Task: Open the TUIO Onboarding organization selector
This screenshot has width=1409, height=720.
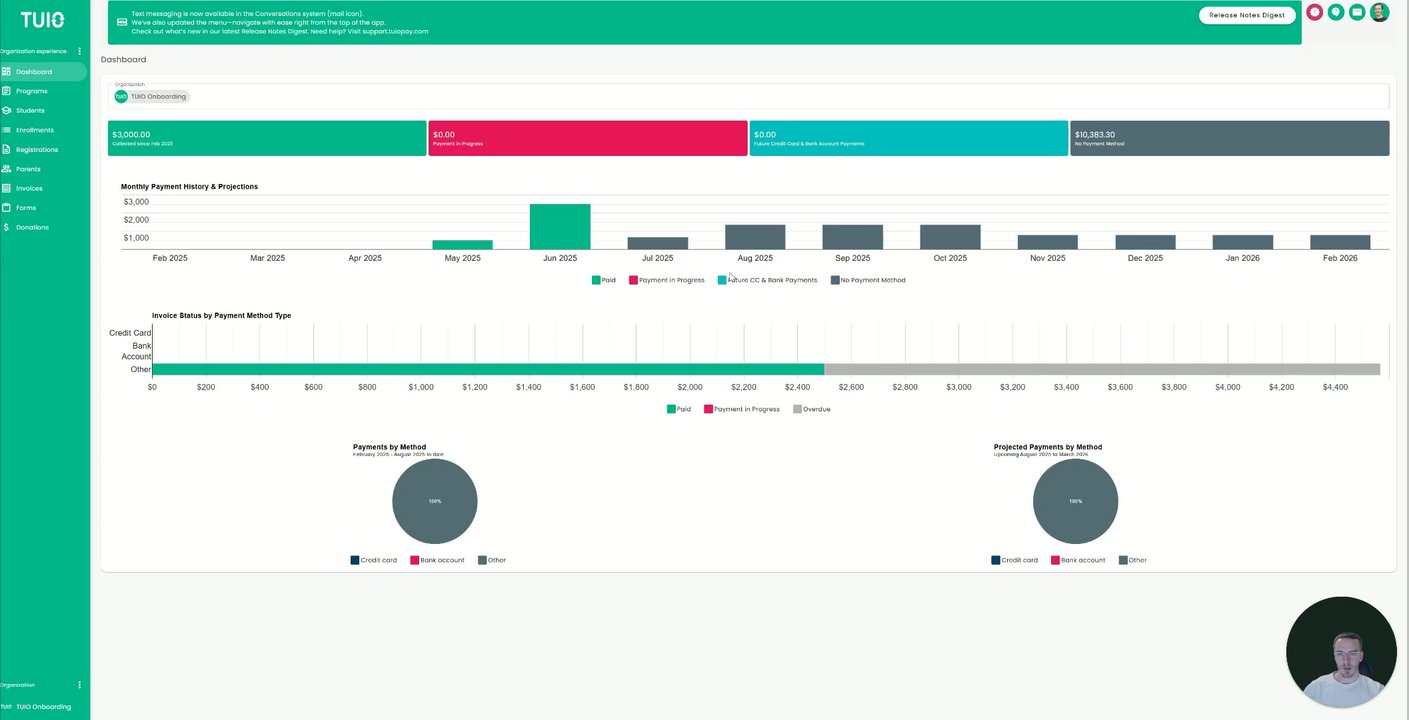Action: point(152,97)
